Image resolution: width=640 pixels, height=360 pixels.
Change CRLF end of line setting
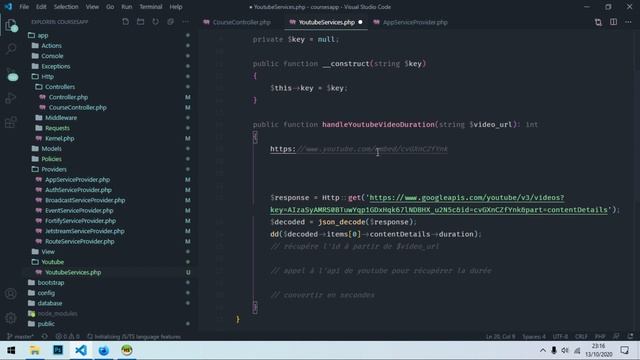point(581,337)
